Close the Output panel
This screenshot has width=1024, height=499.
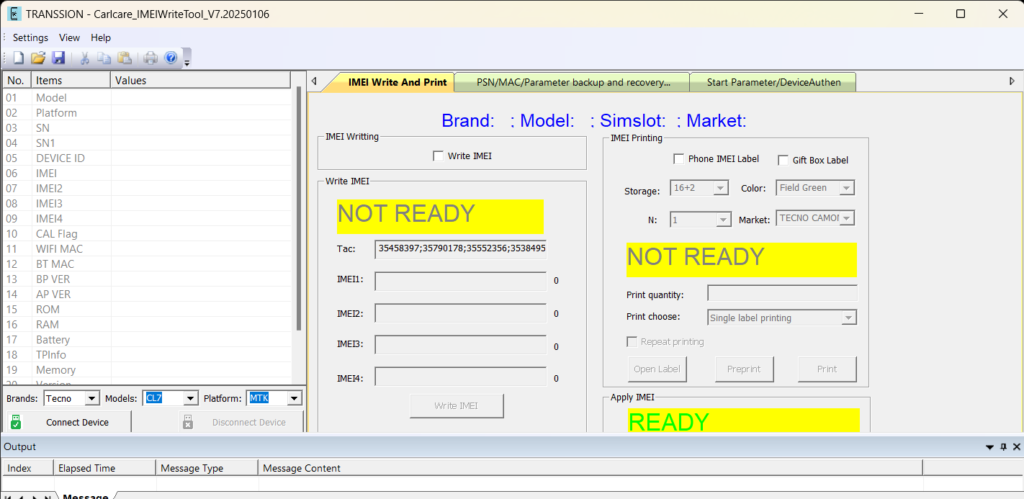tap(1016, 447)
